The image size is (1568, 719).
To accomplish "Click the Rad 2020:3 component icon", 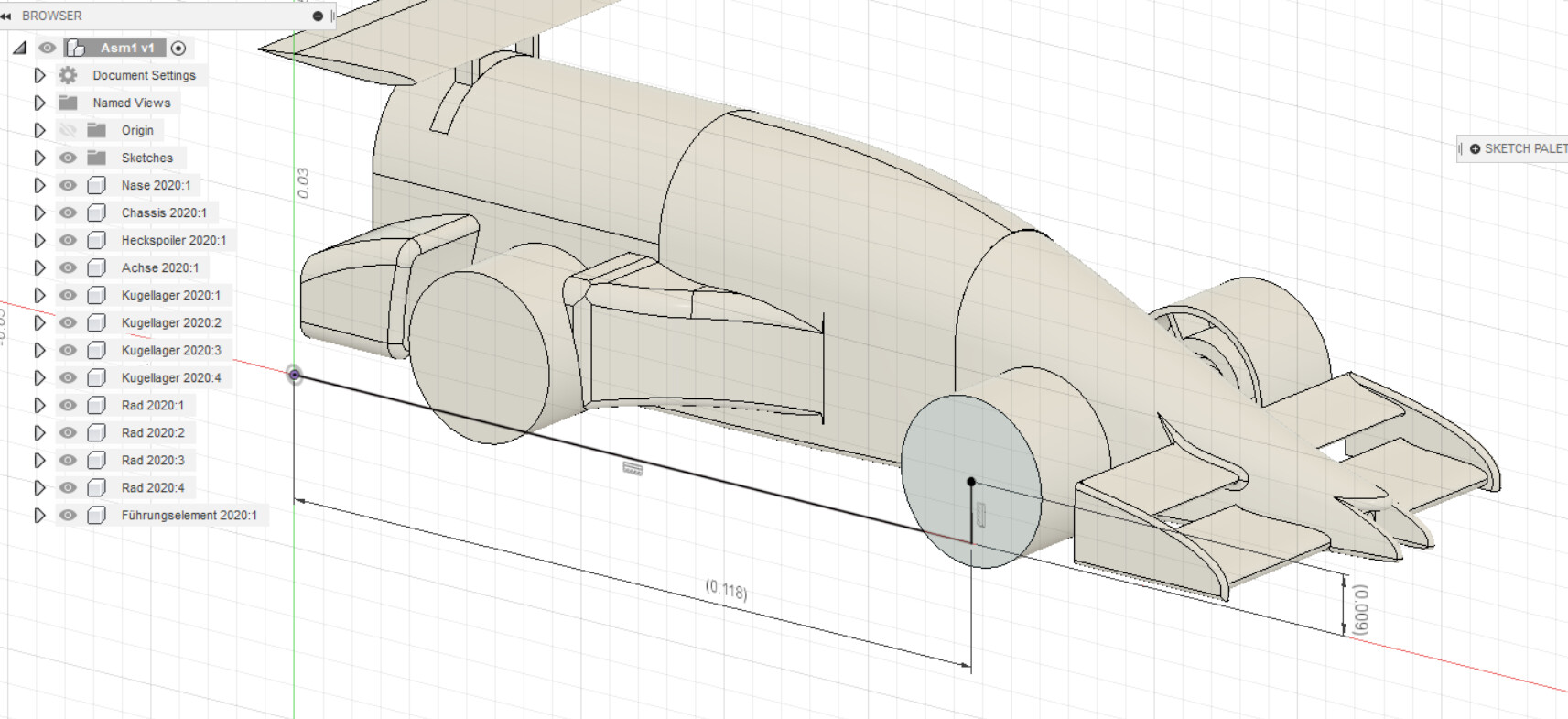I will coord(97,460).
